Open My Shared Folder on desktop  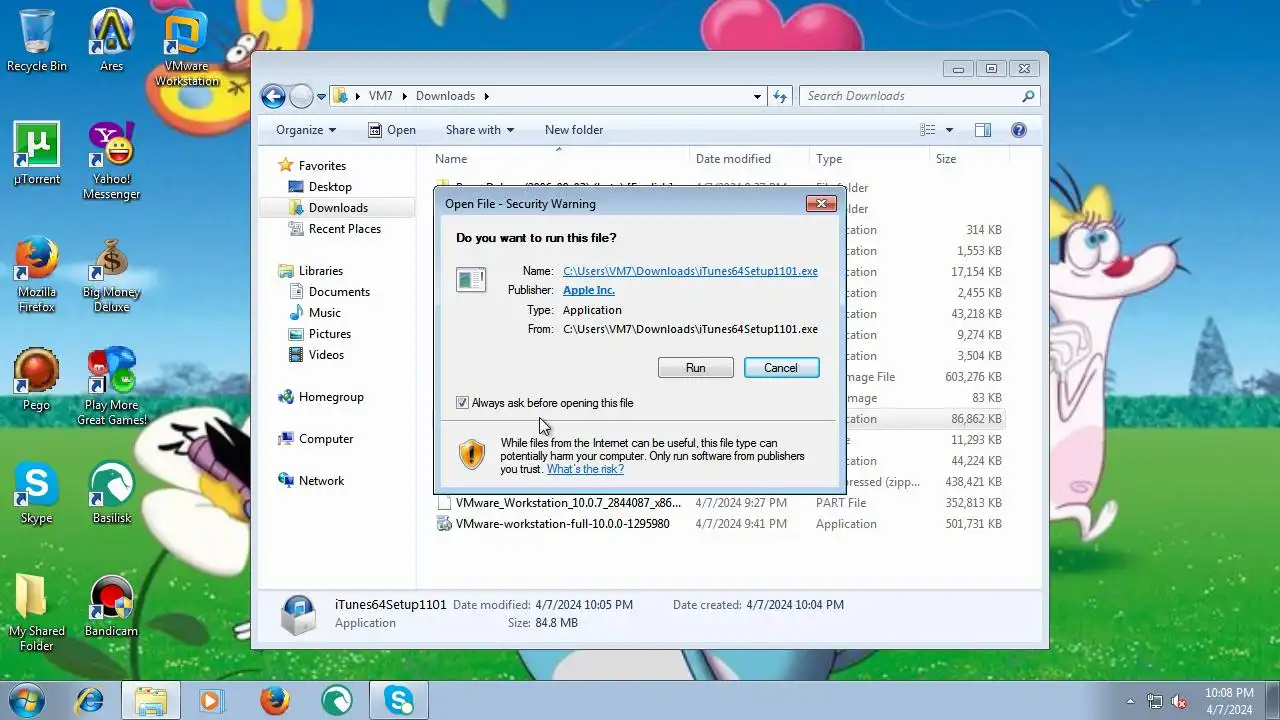[x=37, y=613]
